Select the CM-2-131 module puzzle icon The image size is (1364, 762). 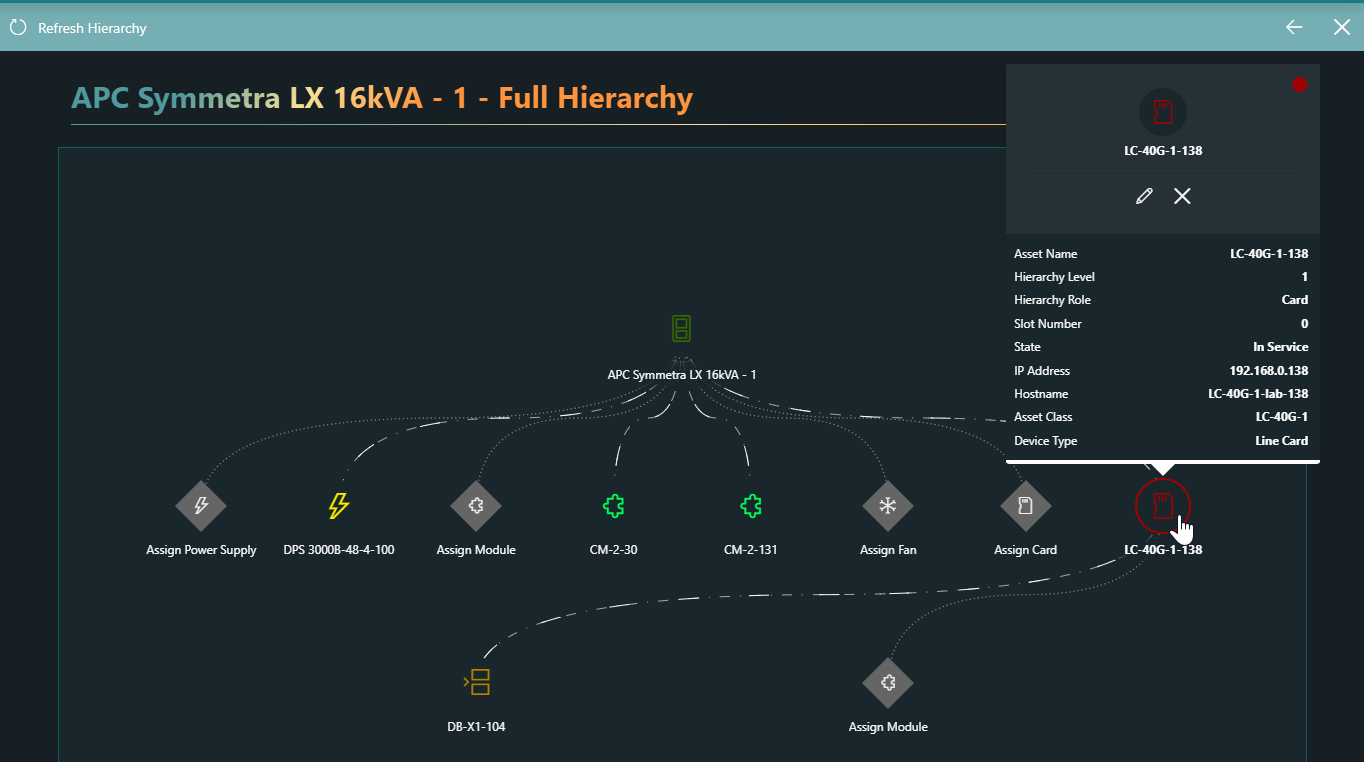tap(750, 506)
